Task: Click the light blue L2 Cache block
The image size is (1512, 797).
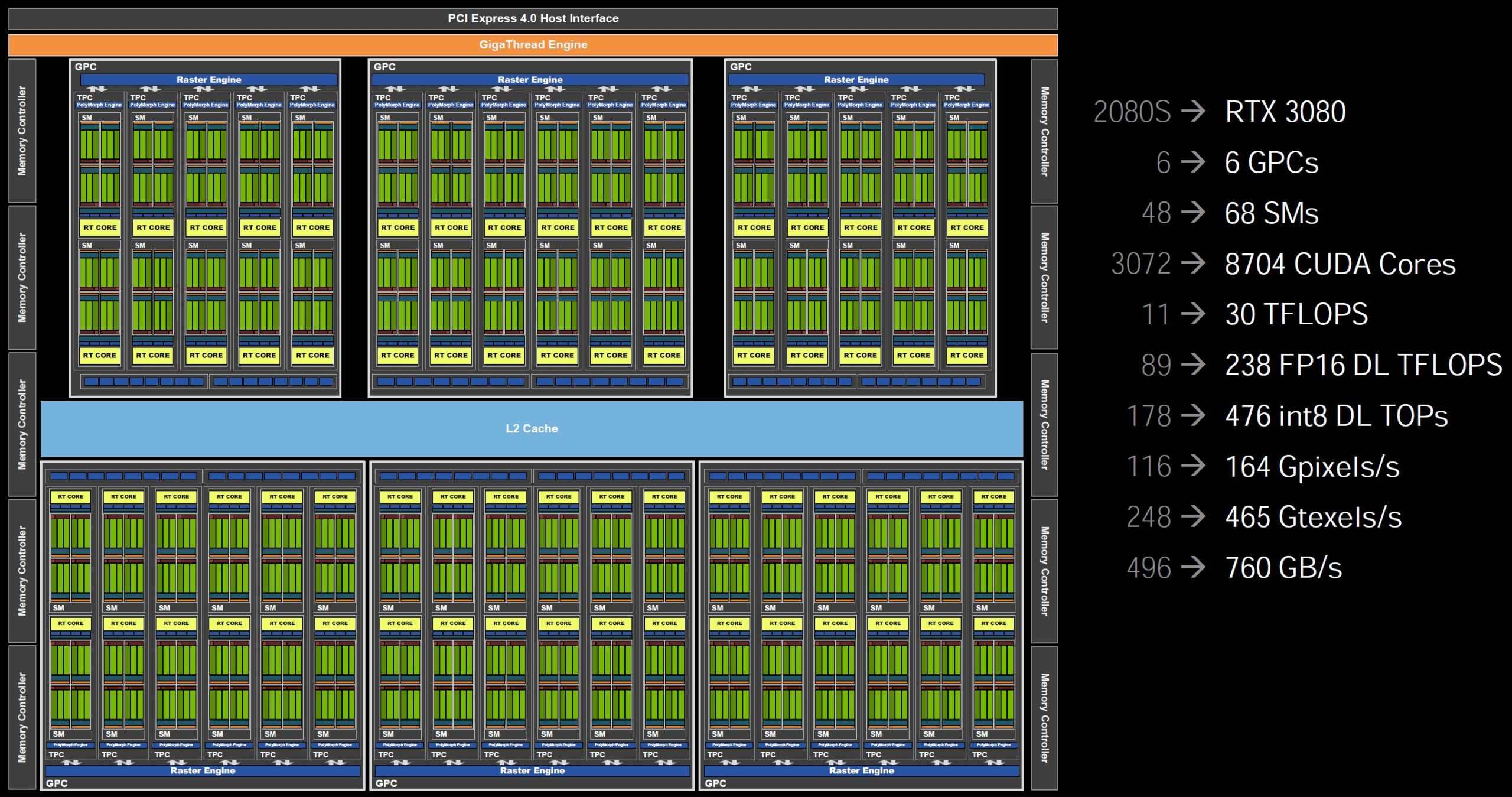Action: click(532, 428)
